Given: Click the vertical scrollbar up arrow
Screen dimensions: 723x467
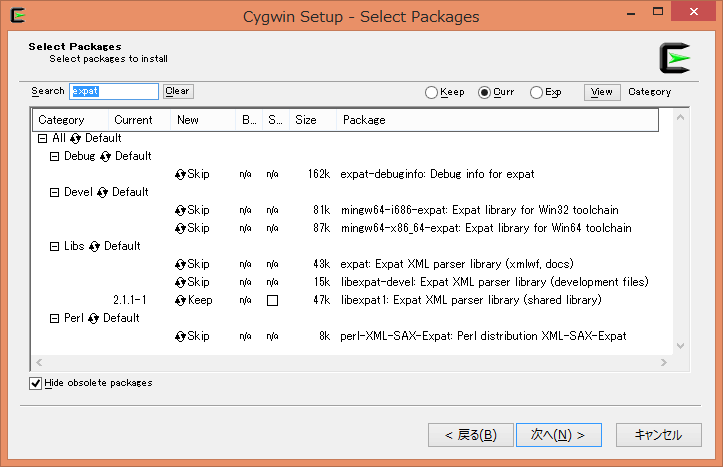Looking at the screenshot, I should (x=680, y=118).
